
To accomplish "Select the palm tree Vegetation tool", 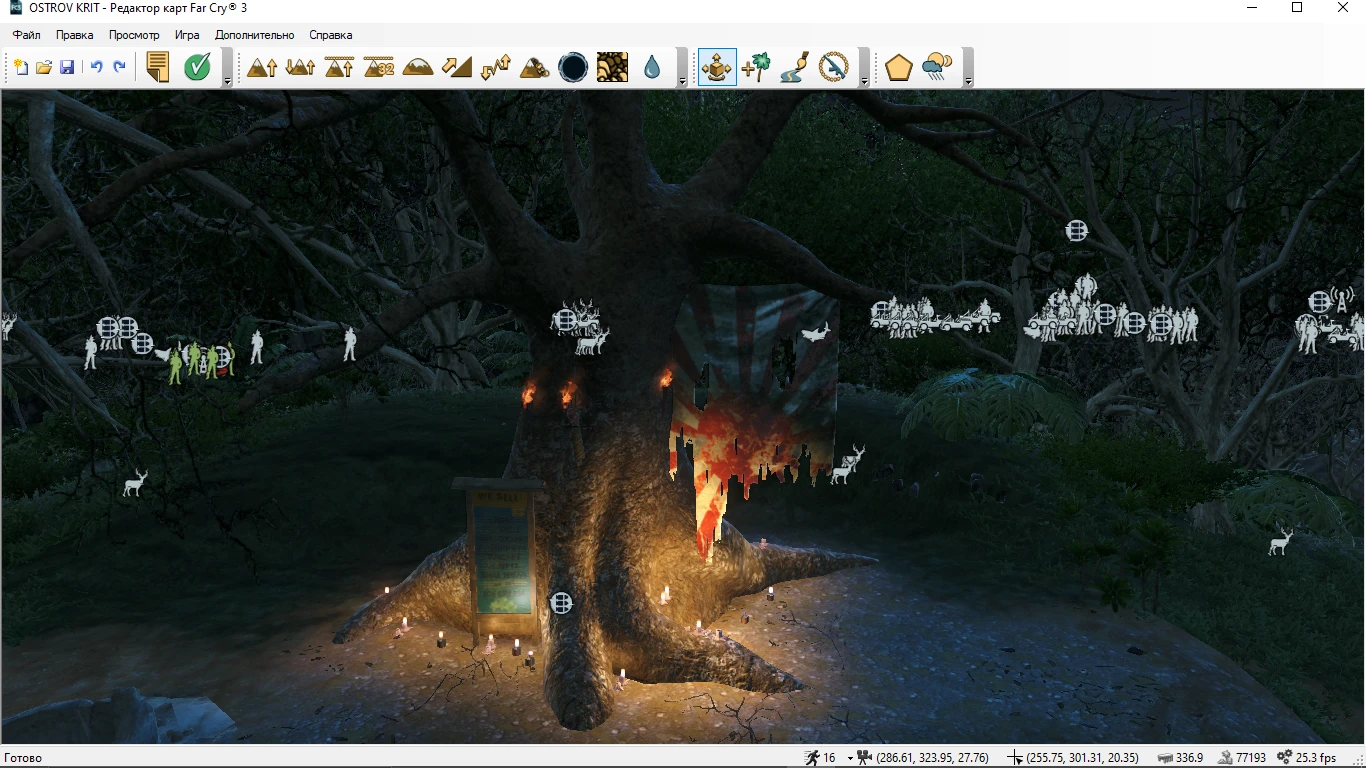I will pyautogui.click(x=757, y=67).
